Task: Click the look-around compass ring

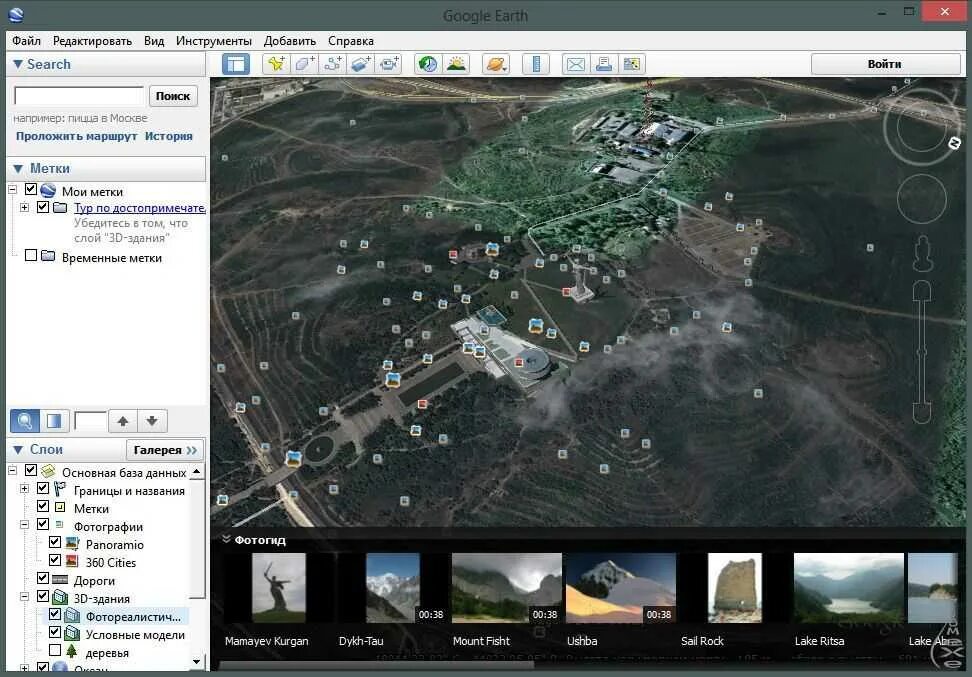Action: pos(921,126)
